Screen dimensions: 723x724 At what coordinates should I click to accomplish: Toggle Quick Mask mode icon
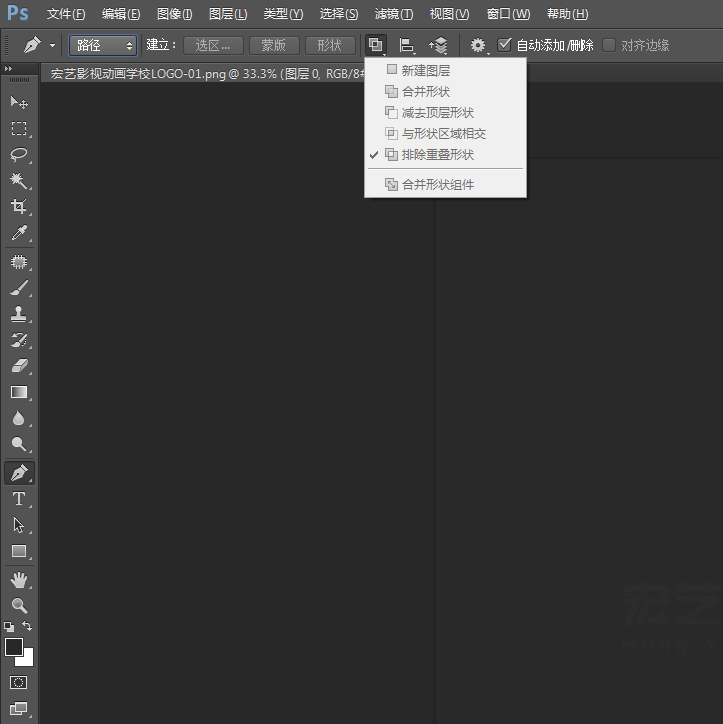(x=19, y=683)
